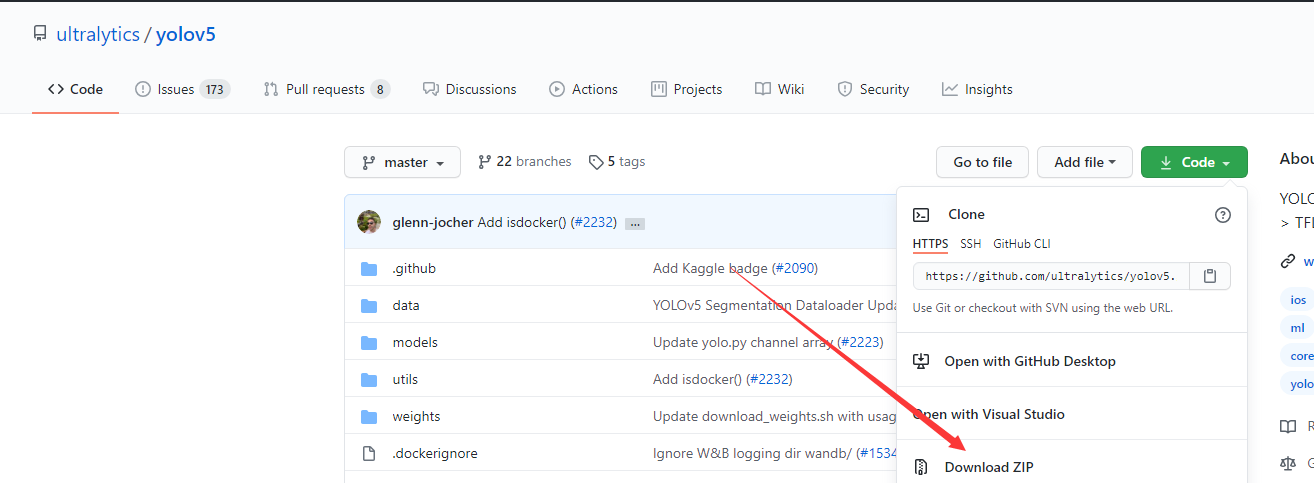The image size is (1314, 483).
Task: Click the terminal icon beside Clone
Action: 922,214
